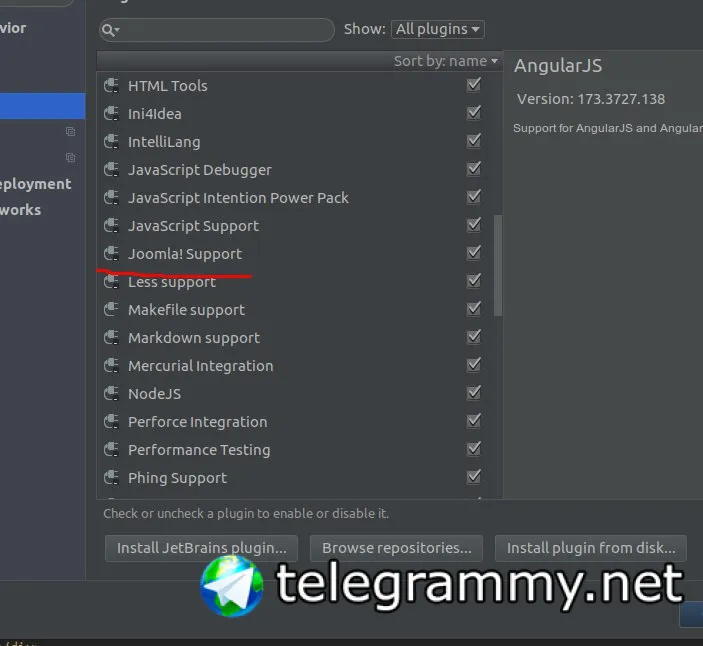Screen dimensions: 703x646
Task: Toggle the JavaScript Support checkbox
Action: 473,225
